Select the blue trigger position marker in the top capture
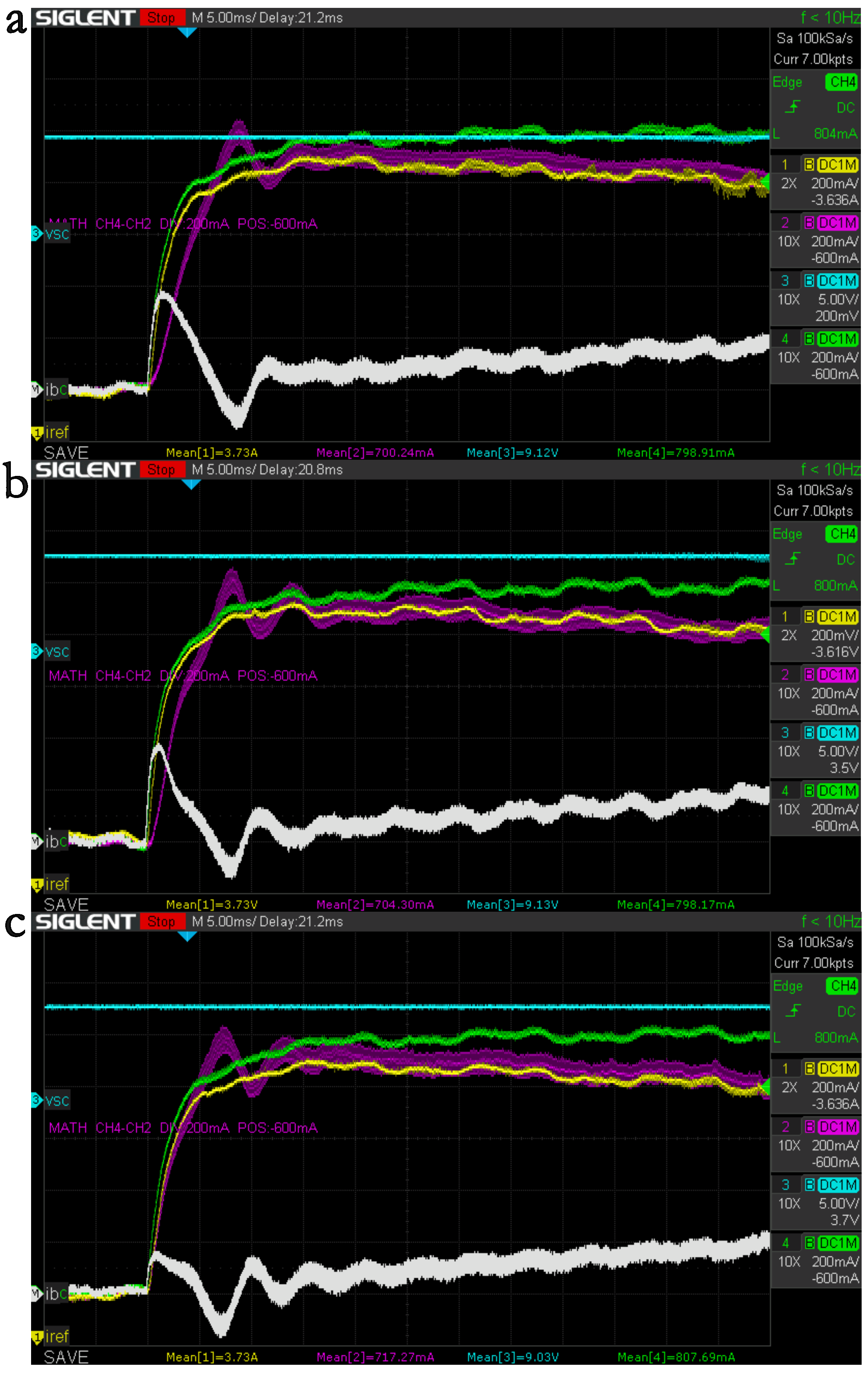 coord(188,33)
